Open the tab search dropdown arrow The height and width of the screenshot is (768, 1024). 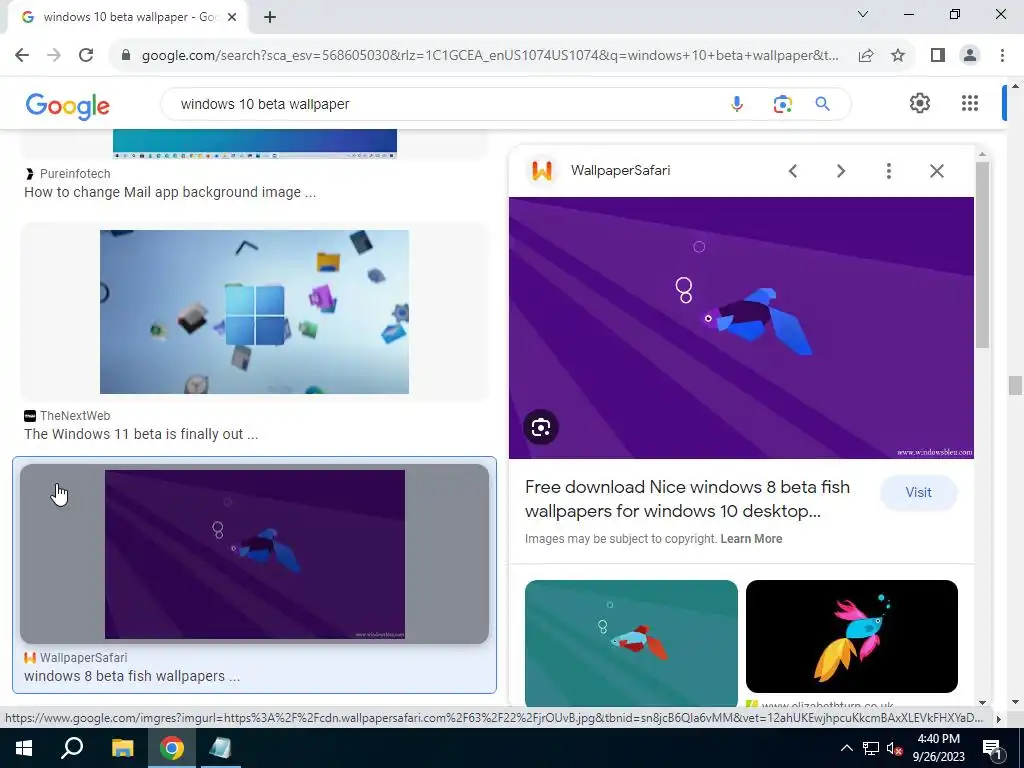(863, 14)
